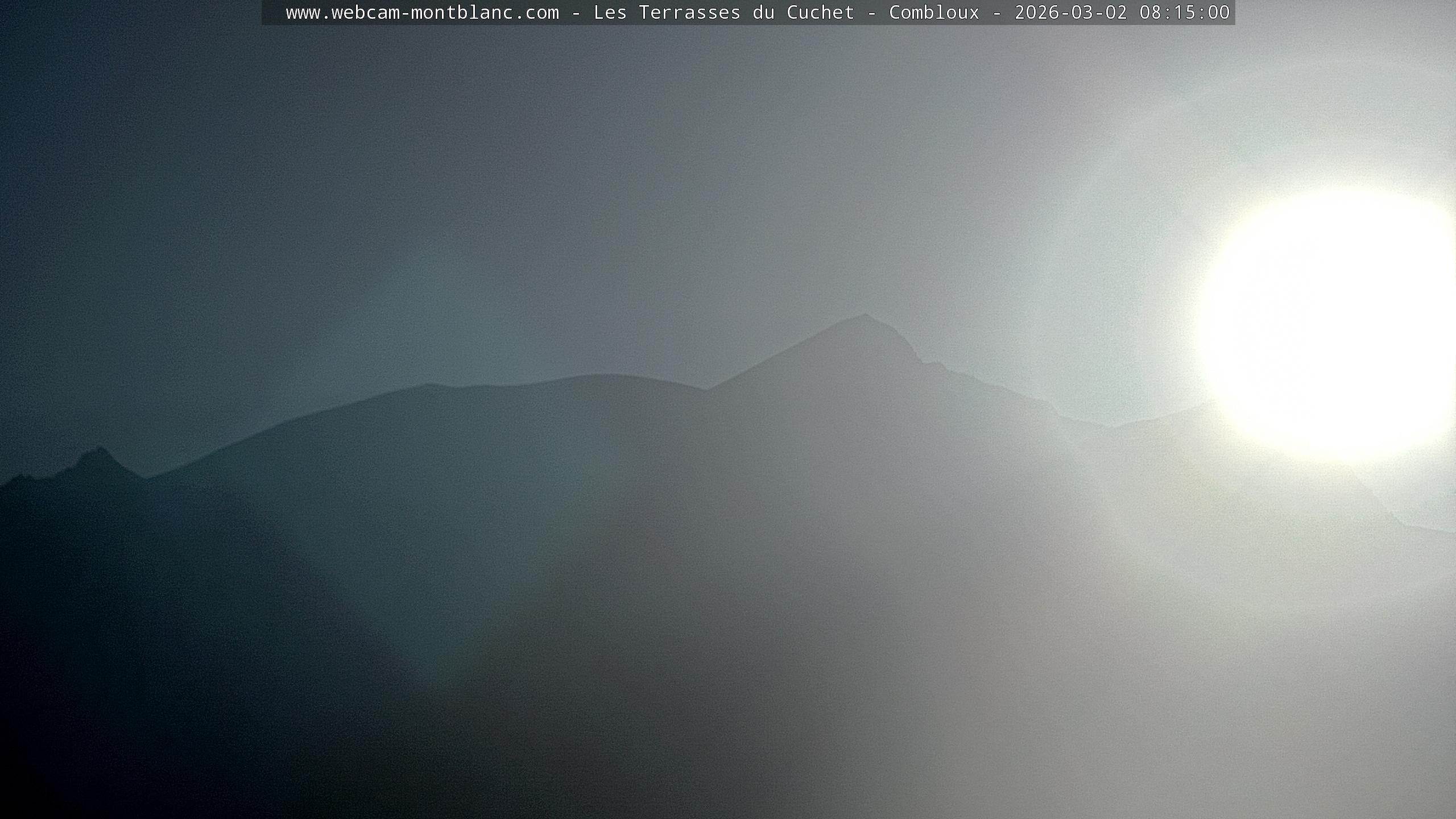Click the Combloux location text
Viewport: 1456px width, 819px height.
pyautogui.click(x=934, y=13)
